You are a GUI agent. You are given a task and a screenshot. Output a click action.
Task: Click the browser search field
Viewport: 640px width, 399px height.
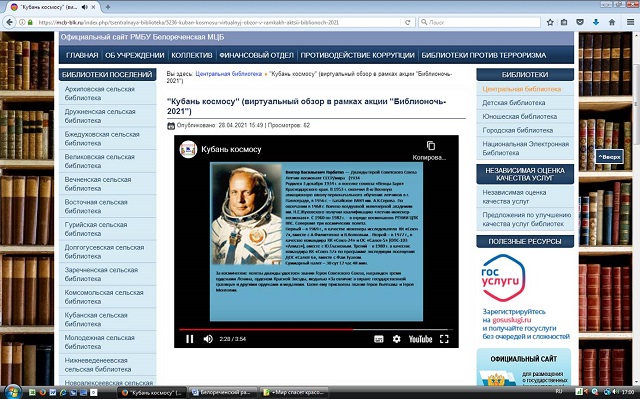pyautogui.click(x=480, y=22)
